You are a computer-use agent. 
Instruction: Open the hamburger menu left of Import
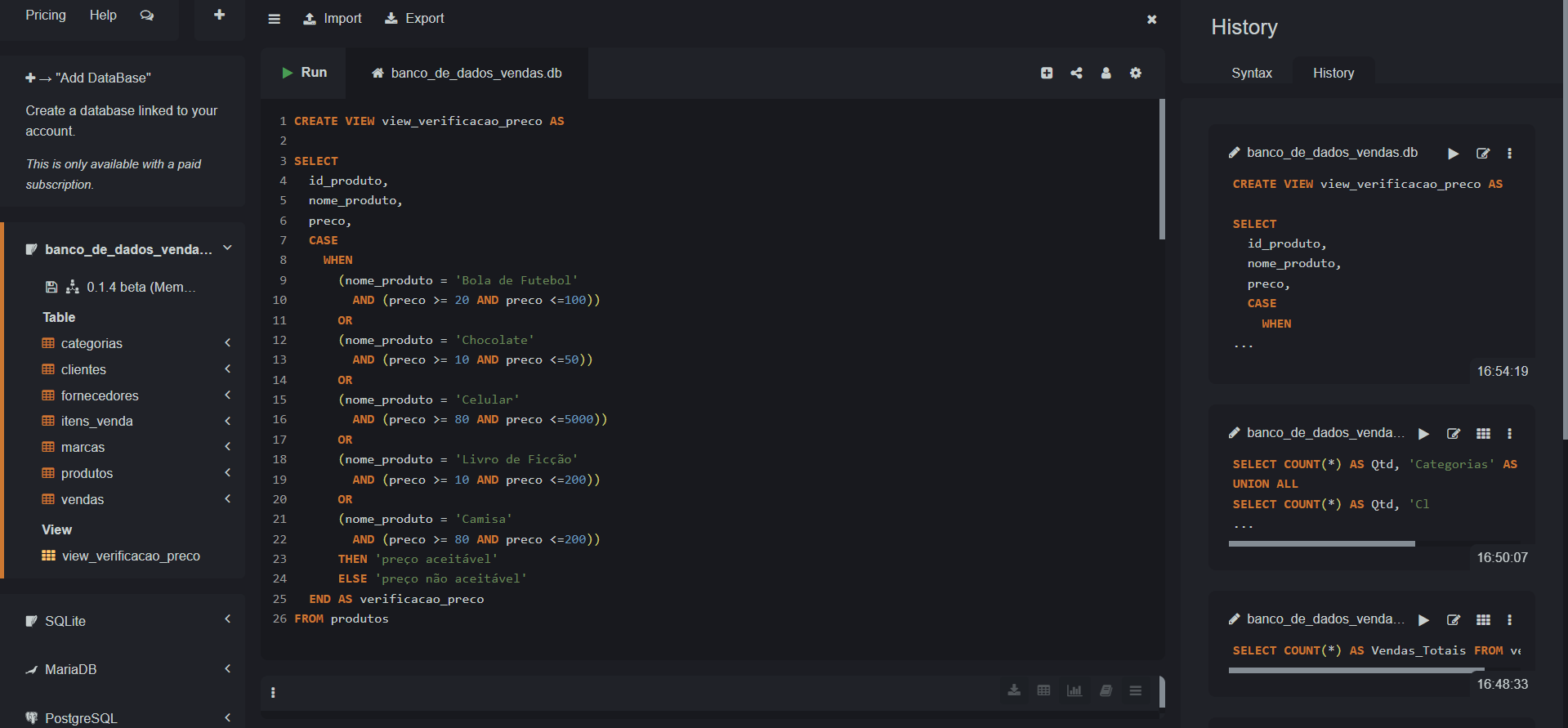tap(275, 19)
